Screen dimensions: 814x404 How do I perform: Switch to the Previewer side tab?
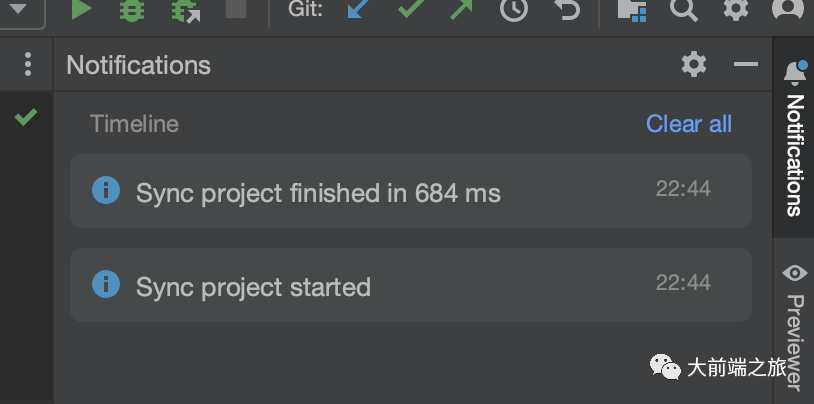pyautogui.click(x=794, y=326)
